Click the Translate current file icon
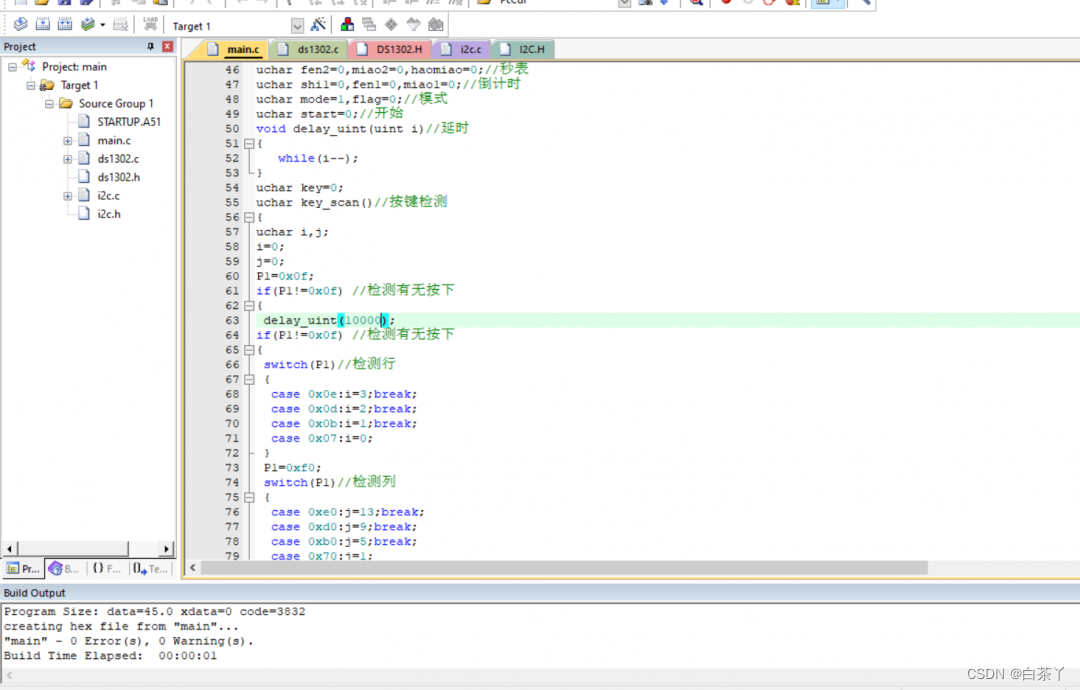Viewport: 1080px width, 690px height. [x=20, y=25]
